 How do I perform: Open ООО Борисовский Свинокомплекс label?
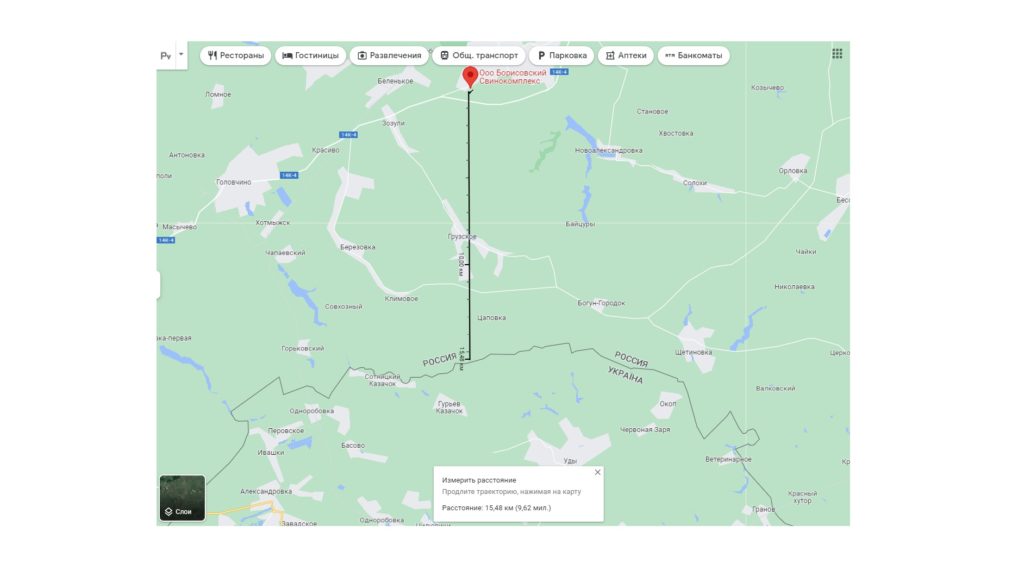click(513, 77)
